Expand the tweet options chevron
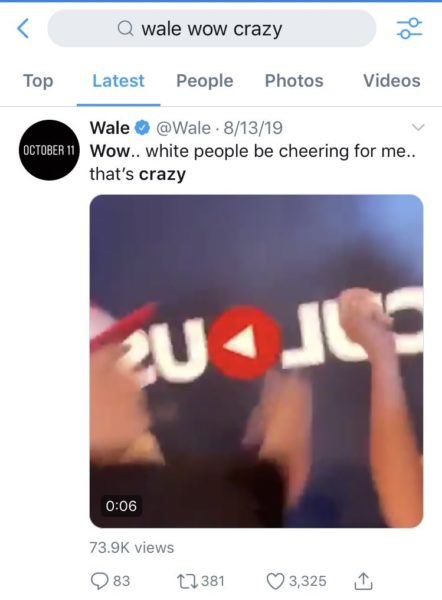The width and height of the screenshot is (442, 600). coord(418,127)
